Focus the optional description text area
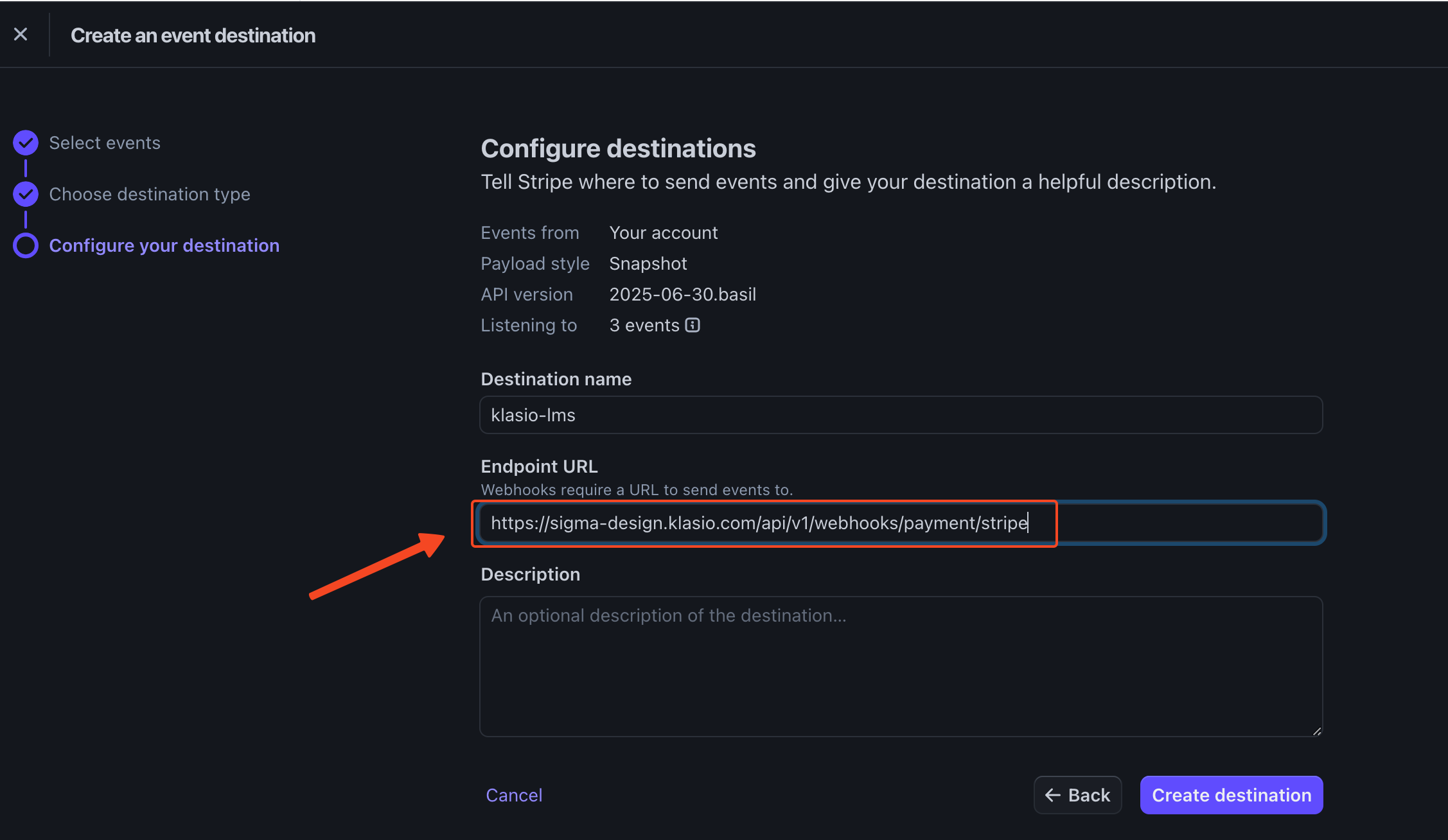Screen dimensions: 1448x840 (899, 667)
